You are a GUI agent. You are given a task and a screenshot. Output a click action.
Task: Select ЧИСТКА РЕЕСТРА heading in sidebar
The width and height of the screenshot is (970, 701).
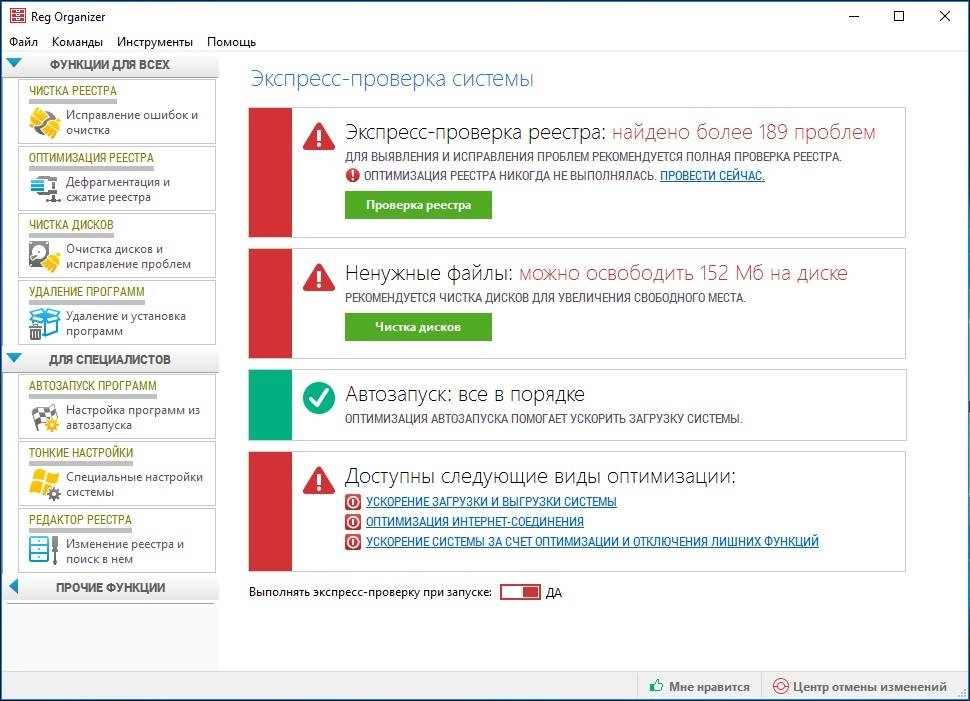(x=72, y=90)
